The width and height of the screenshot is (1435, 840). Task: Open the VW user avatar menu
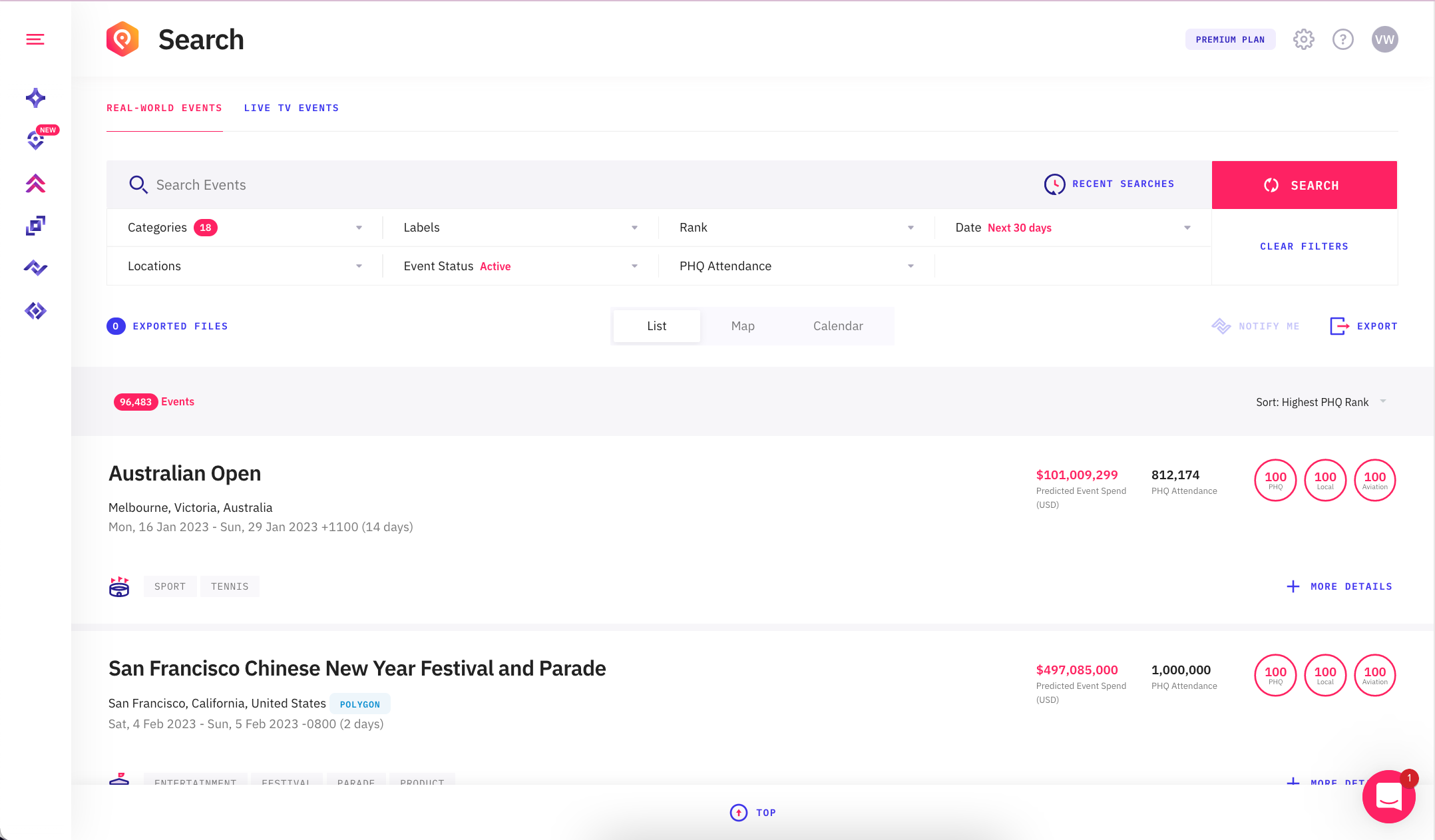click(x=1384, y=39)
